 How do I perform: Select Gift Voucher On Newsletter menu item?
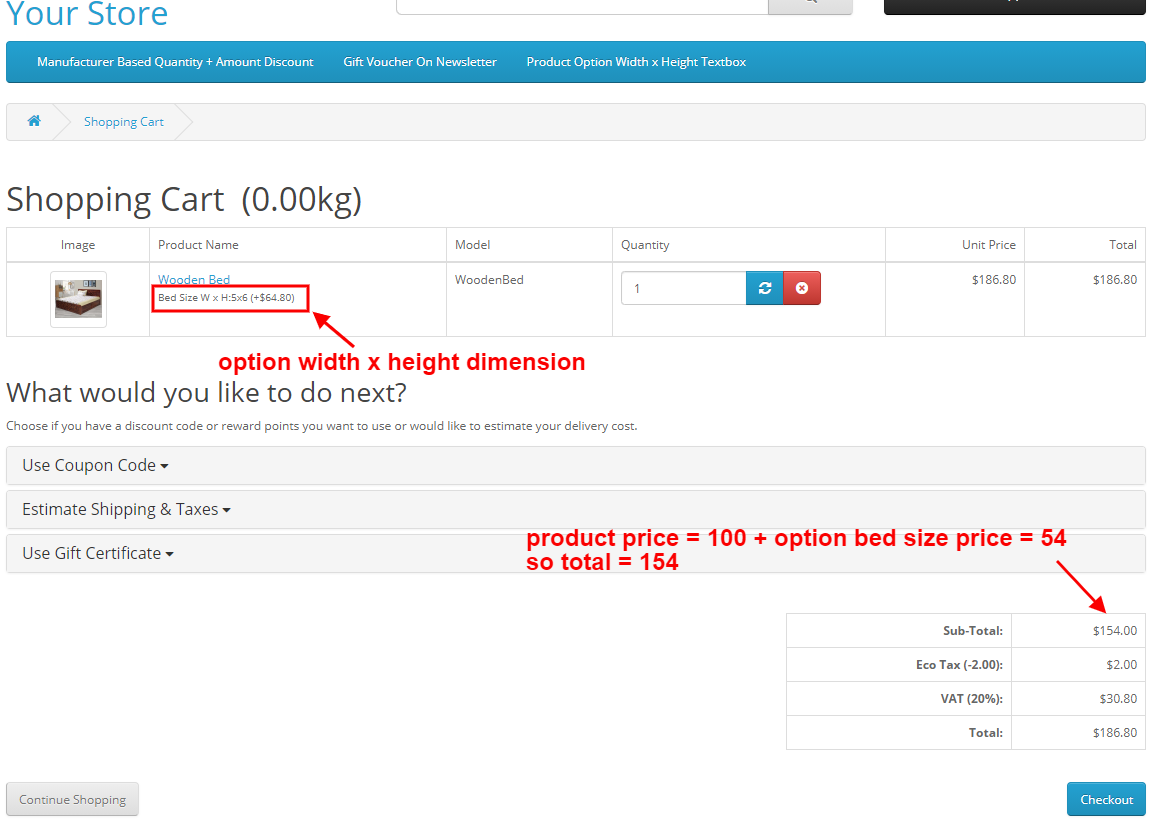(420, 62)
